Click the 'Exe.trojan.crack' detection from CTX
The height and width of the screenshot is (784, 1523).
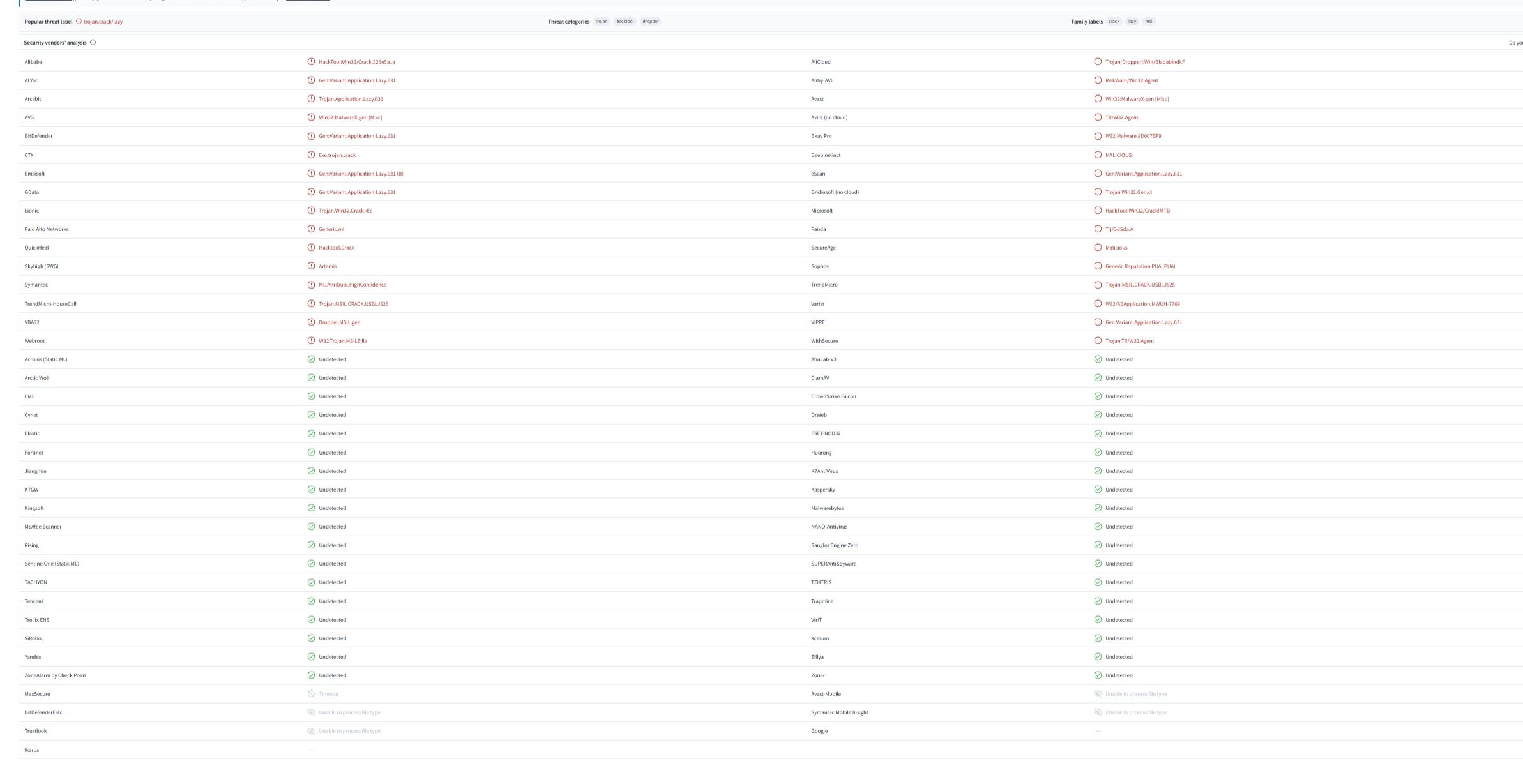(x=337, y=155)
